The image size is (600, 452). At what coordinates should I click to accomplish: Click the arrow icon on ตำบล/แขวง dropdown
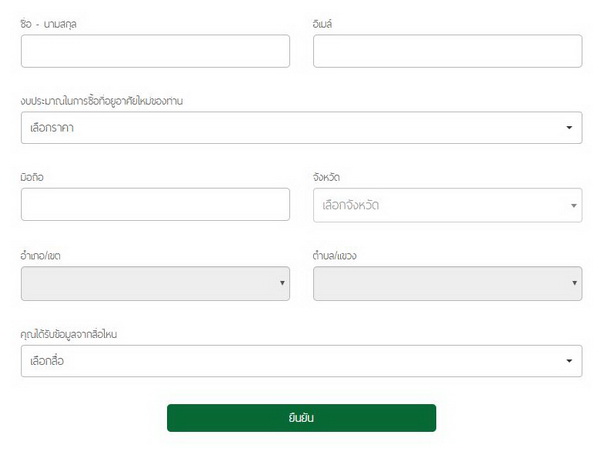pyautogui.click(x=575, y=284)
